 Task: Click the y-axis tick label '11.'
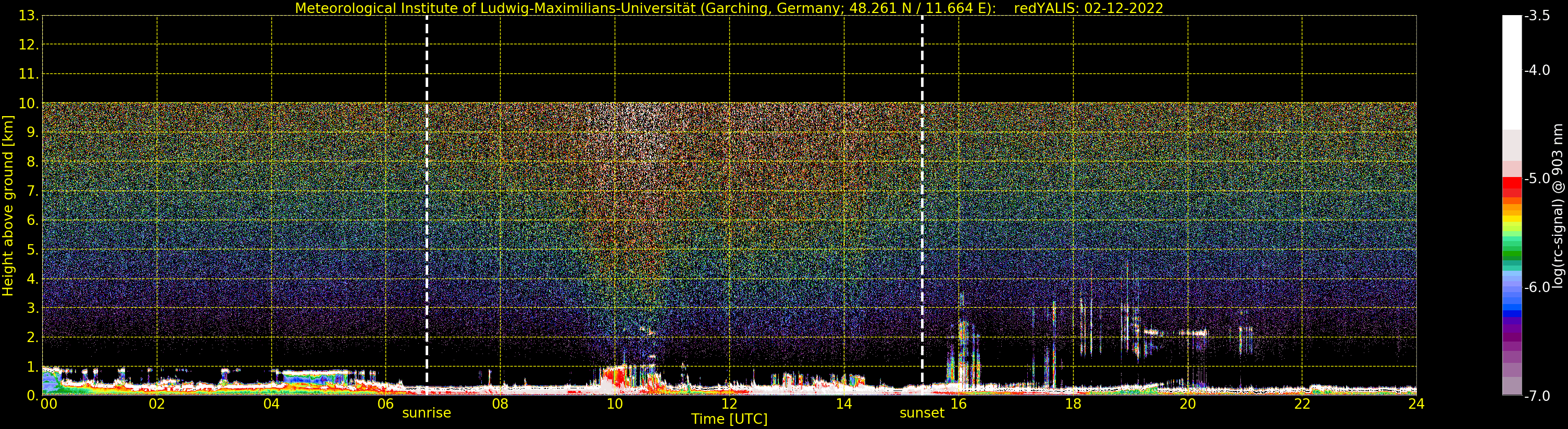(x=29, y=74)
